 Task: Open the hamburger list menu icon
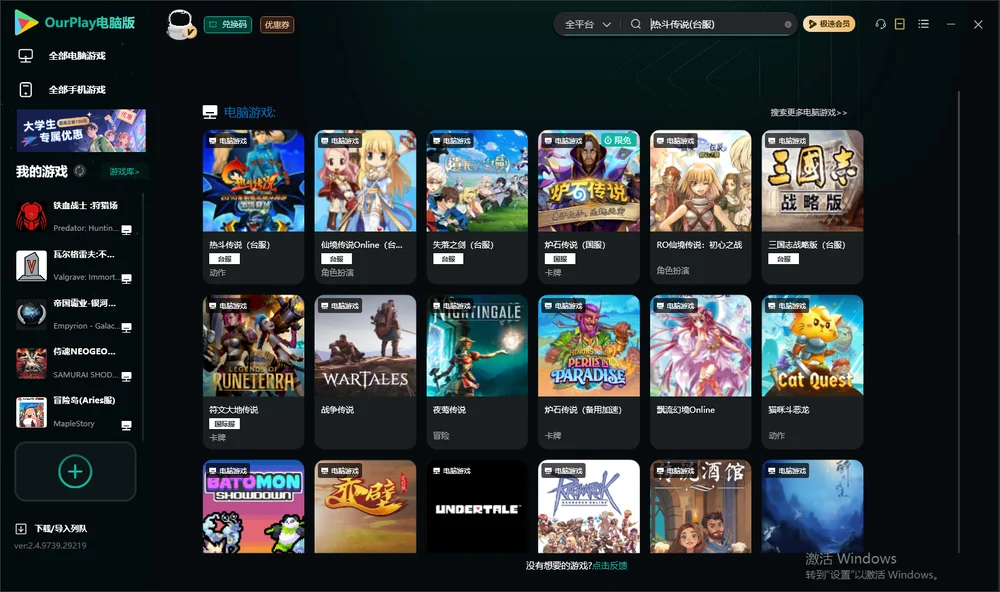click(x=923, y=24)
